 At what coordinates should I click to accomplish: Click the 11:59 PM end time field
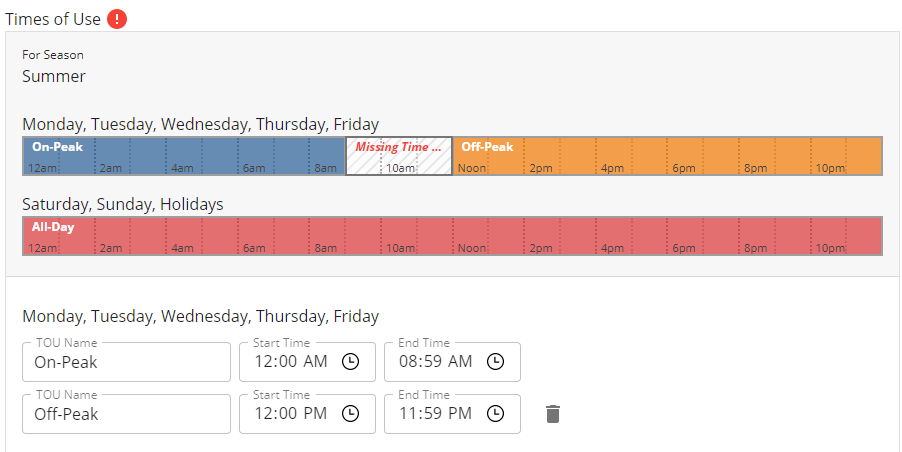coord(435,414)
